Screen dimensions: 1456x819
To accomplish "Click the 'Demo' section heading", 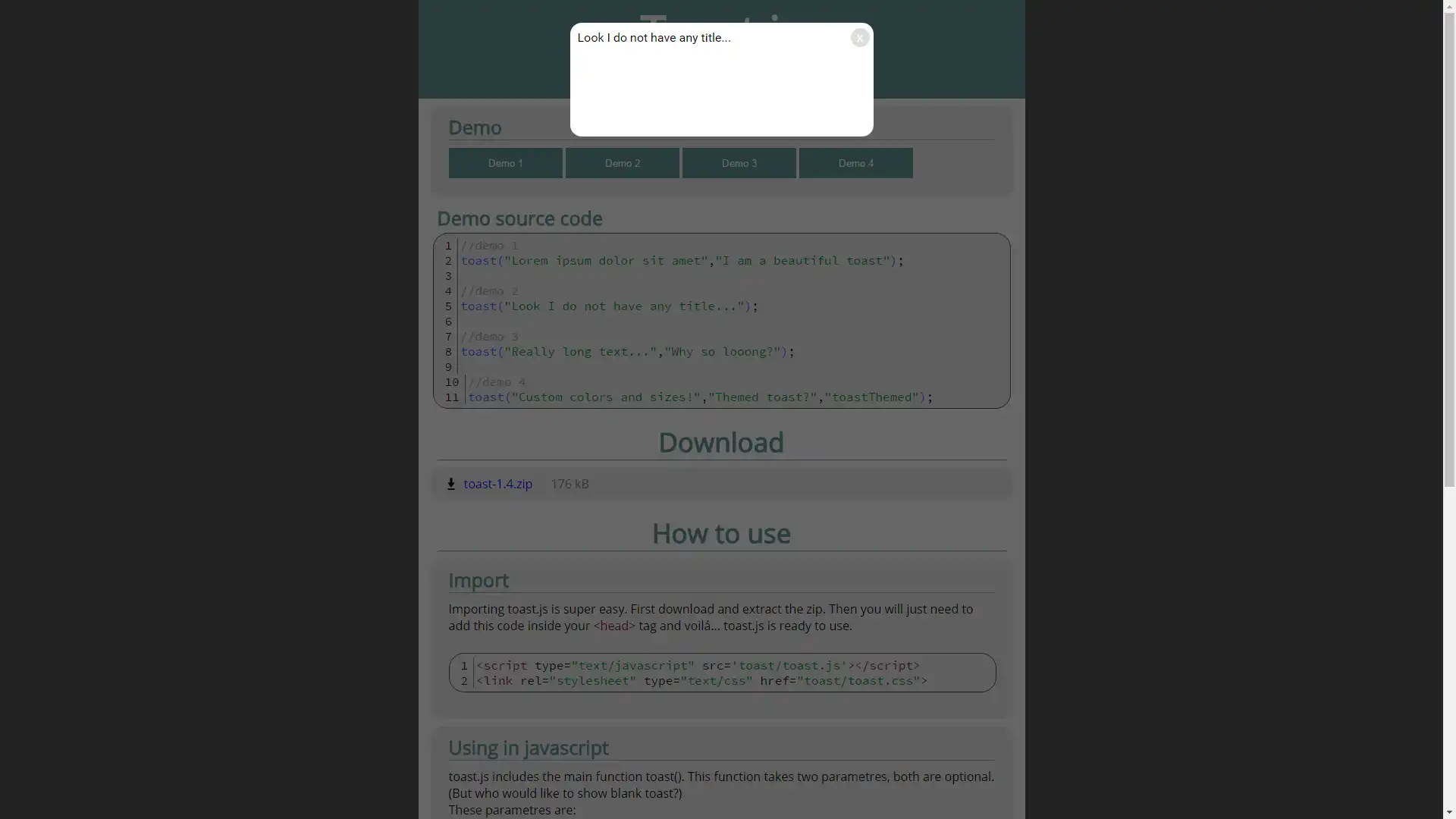I will pyautogui.click(x=475, y=127).
